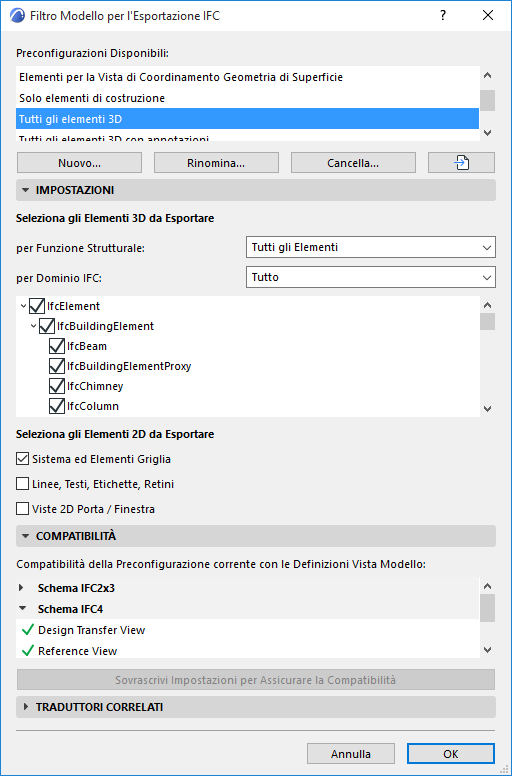Select the IfcBeam tree label

(x=87, y=346)
